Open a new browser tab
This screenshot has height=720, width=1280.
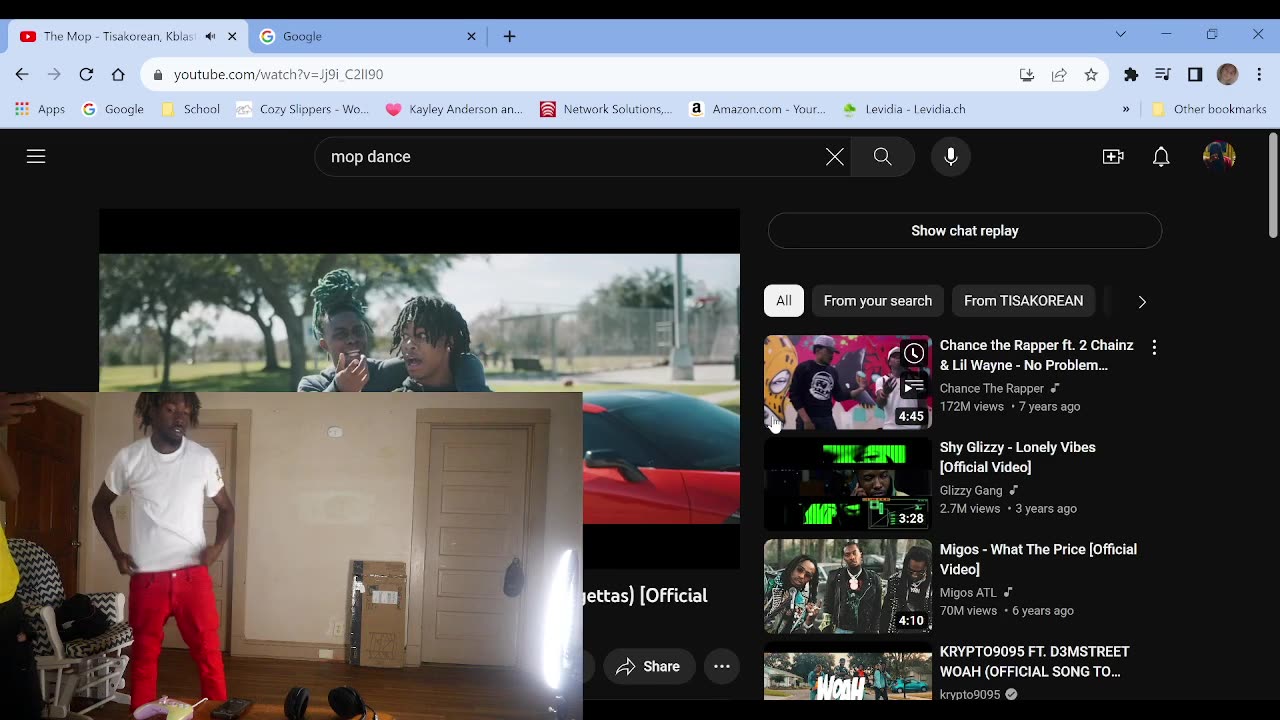click(x=509, y=36)
